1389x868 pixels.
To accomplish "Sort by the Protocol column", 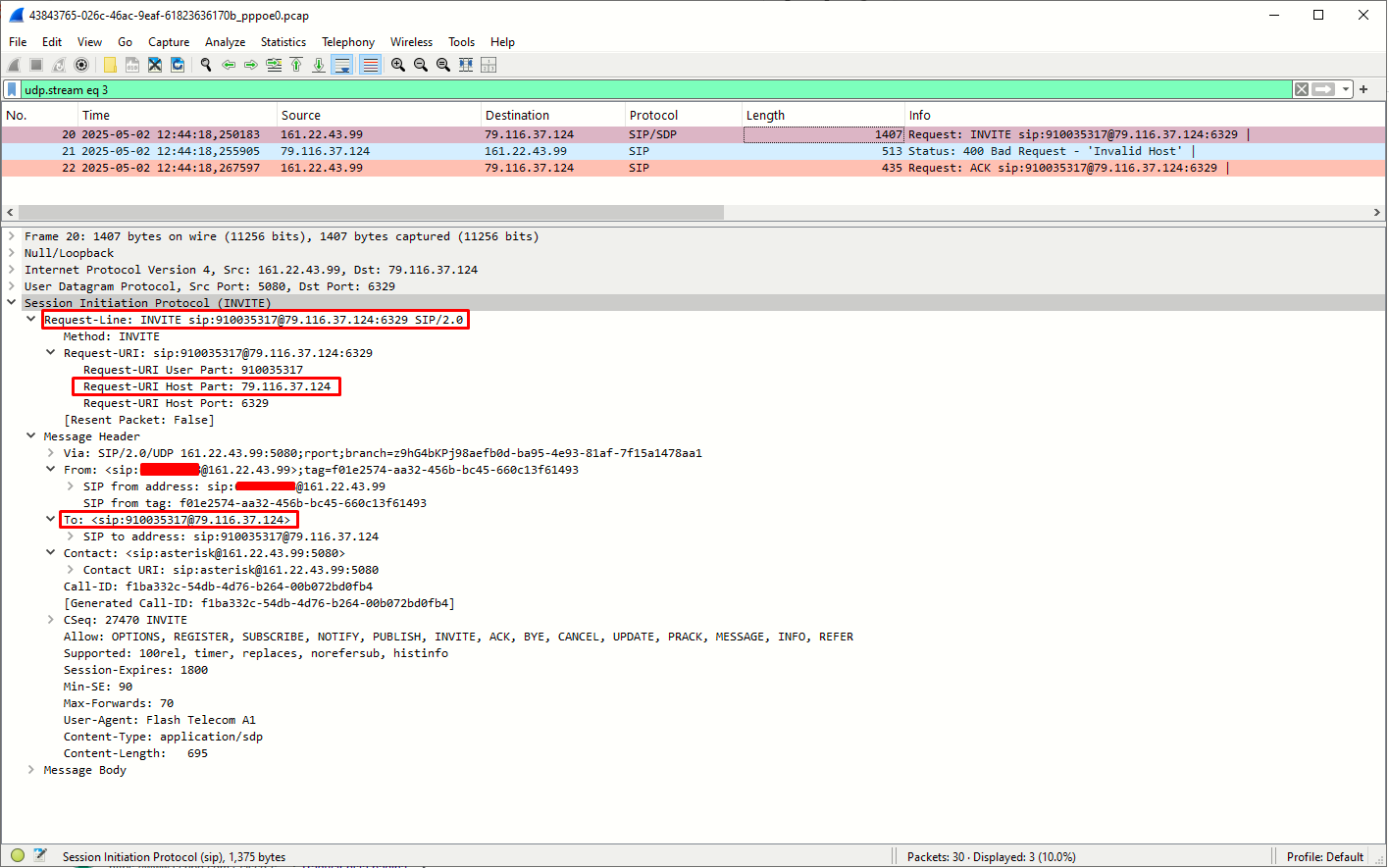I will [684, 115].
